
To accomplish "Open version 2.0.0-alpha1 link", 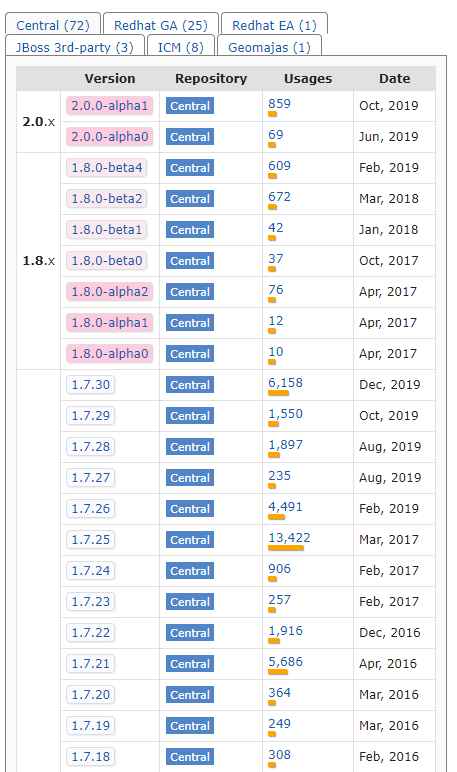I will coord(109,105).
